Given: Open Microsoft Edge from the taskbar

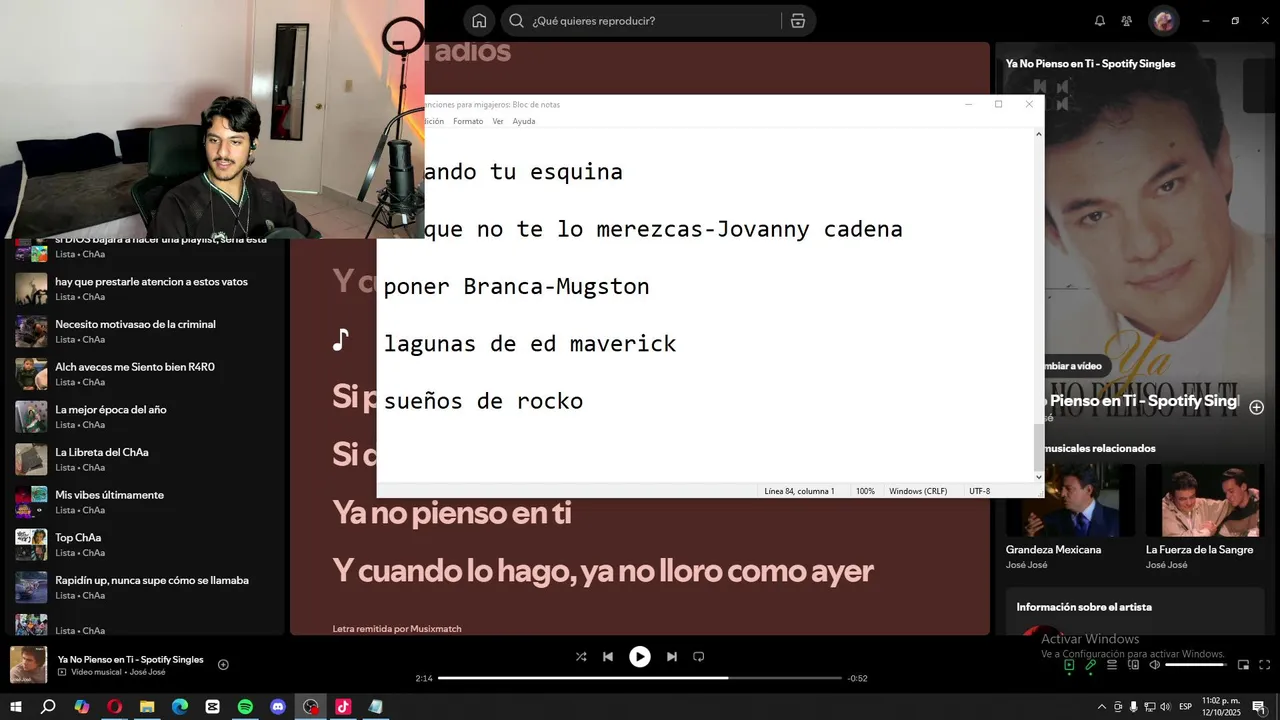Looking at the screenshot, I should (x=180, y=707).
